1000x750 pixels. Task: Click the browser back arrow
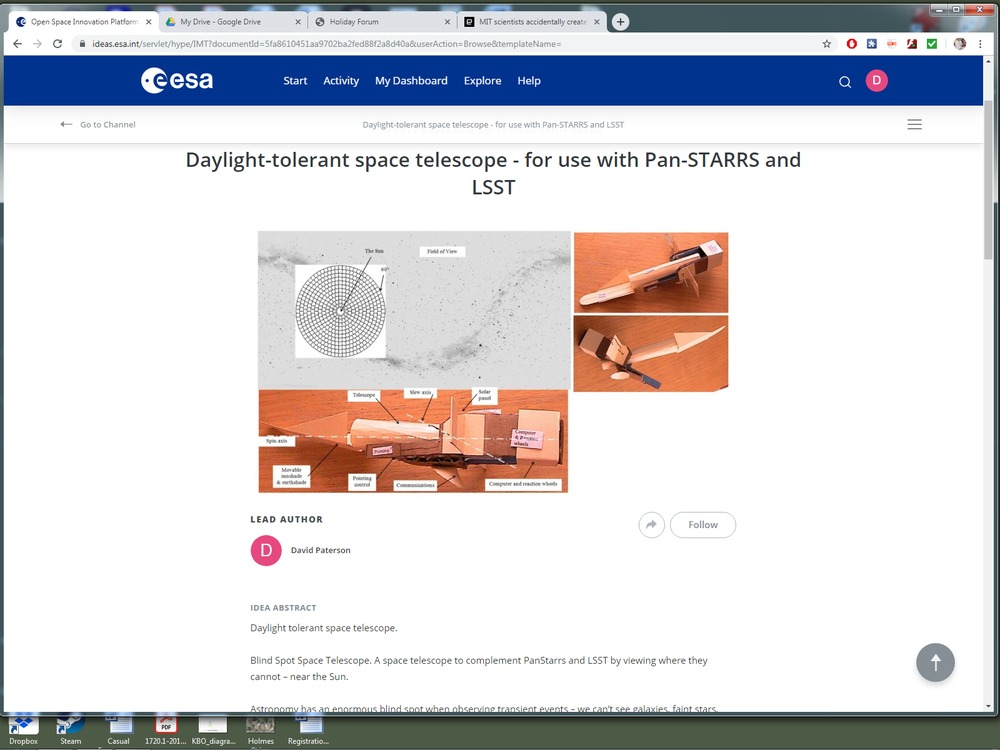pyautogui.click(x=17, y=44)
